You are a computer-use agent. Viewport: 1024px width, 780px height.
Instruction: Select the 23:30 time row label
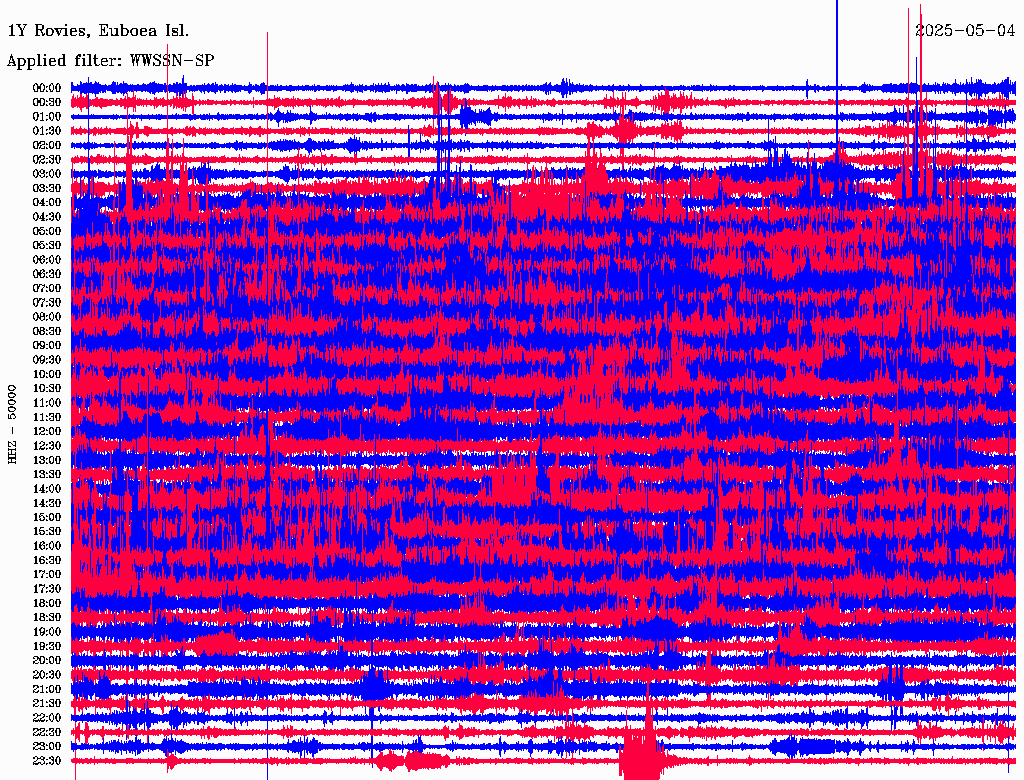(x=47, y=760)
